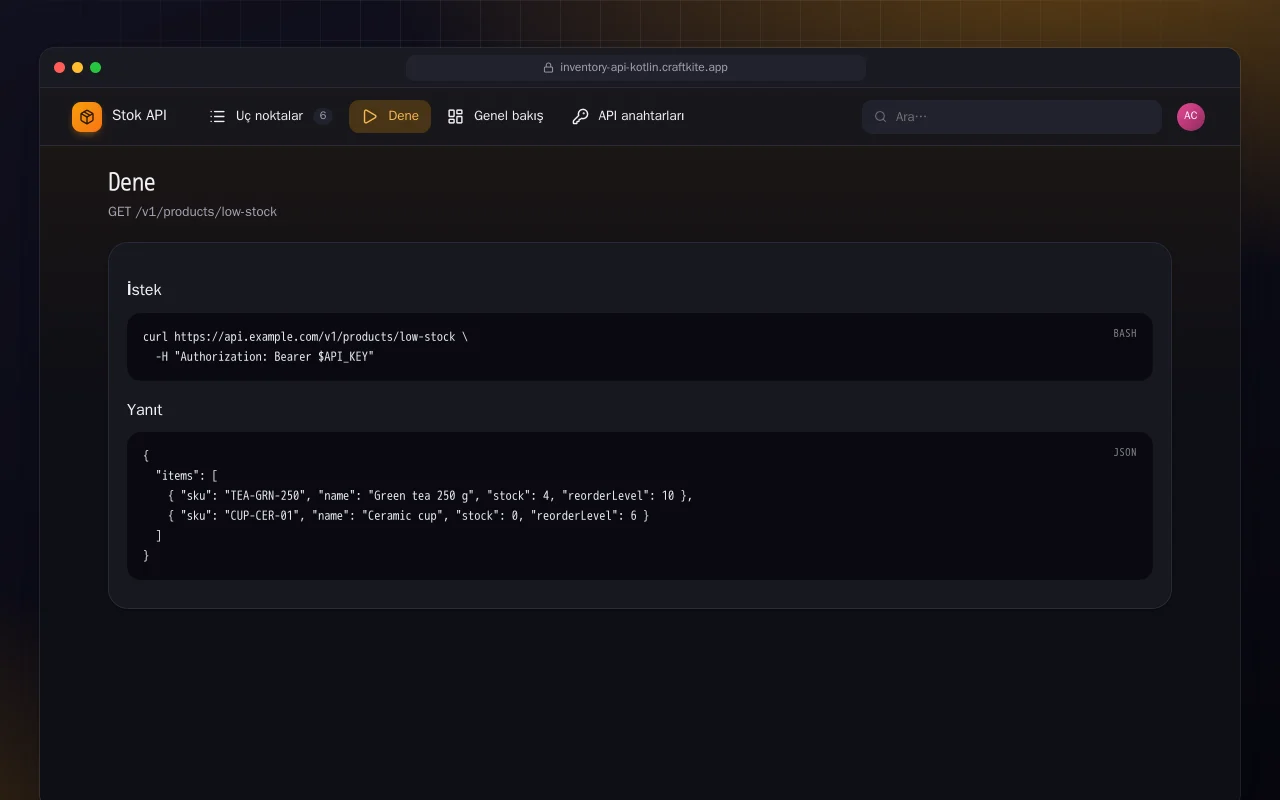
Task: Click the lock icon in the address bar
Action: [548, 68]
